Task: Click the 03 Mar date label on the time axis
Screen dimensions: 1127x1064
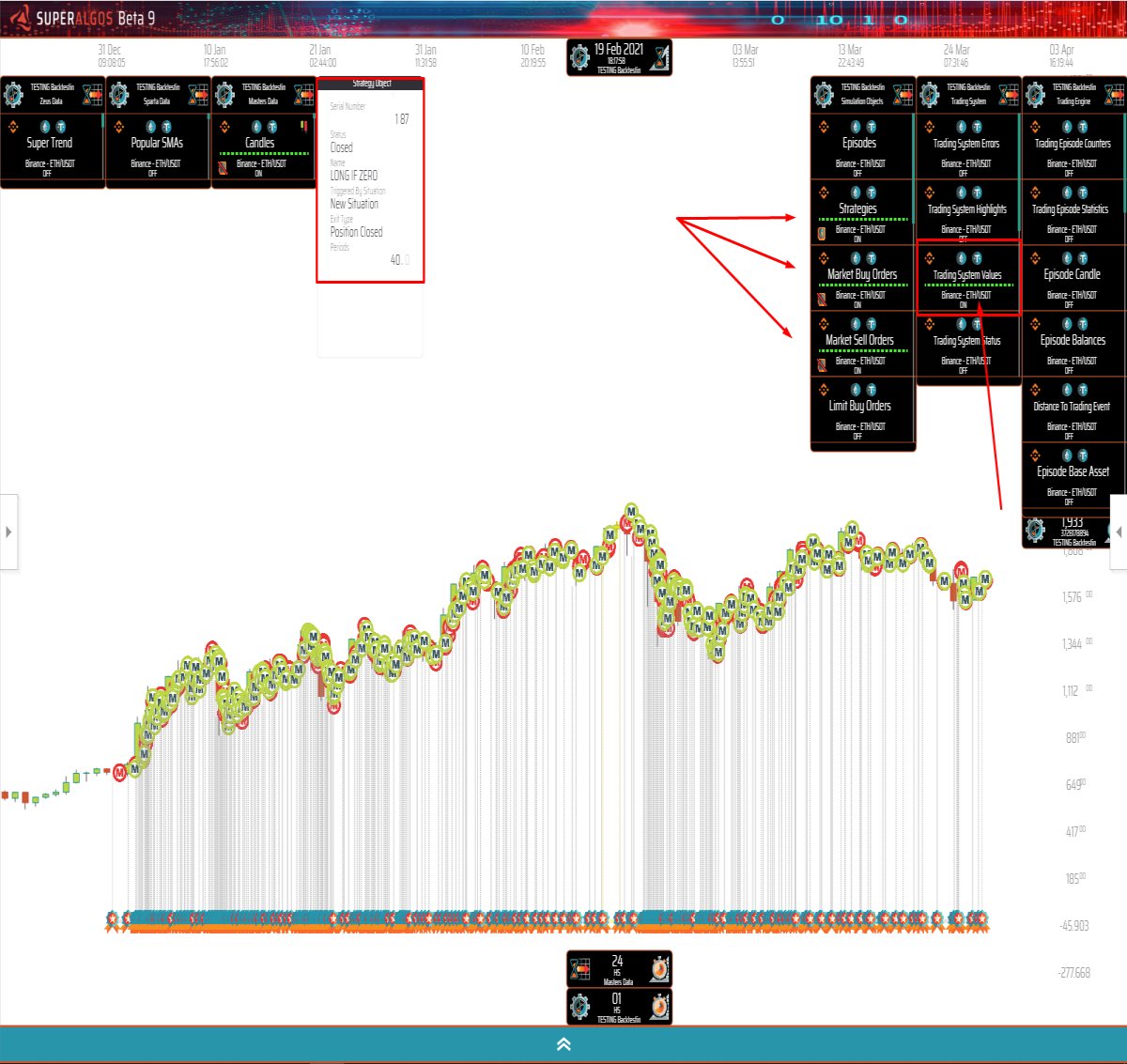Action: point(746,50)
